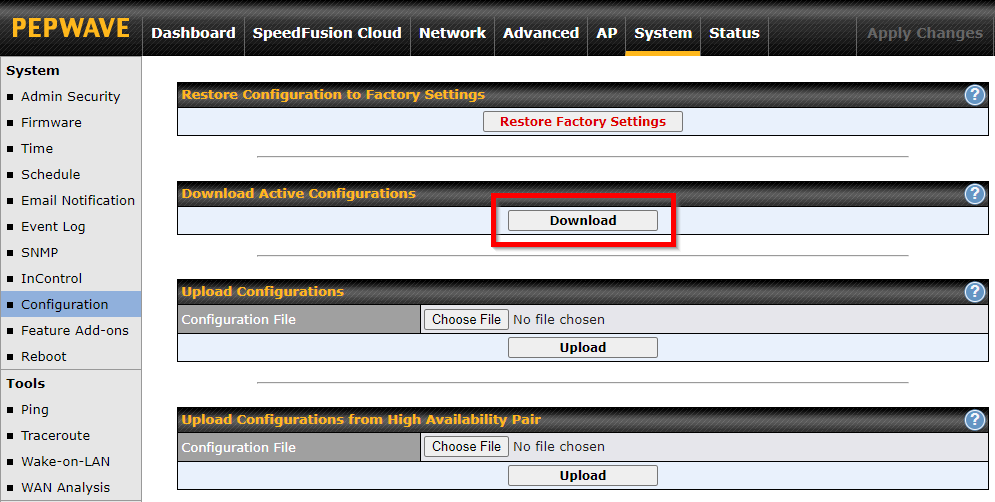This screenshot has height=502, width=995.
Task: Show help for High Availability Pair upload
Action: pos(975,419)
